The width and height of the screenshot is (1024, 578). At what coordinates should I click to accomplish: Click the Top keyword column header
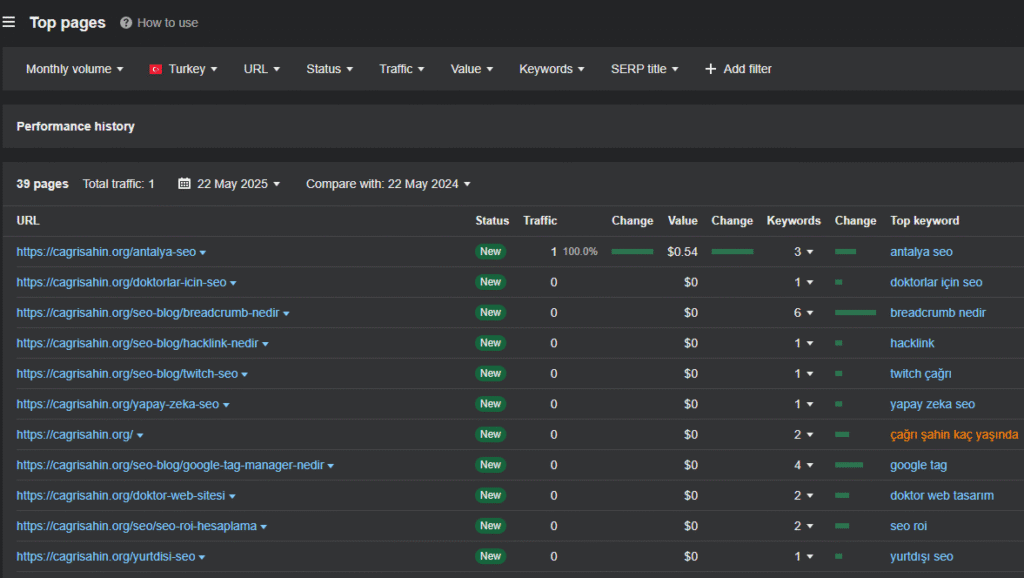coord(925,221)
